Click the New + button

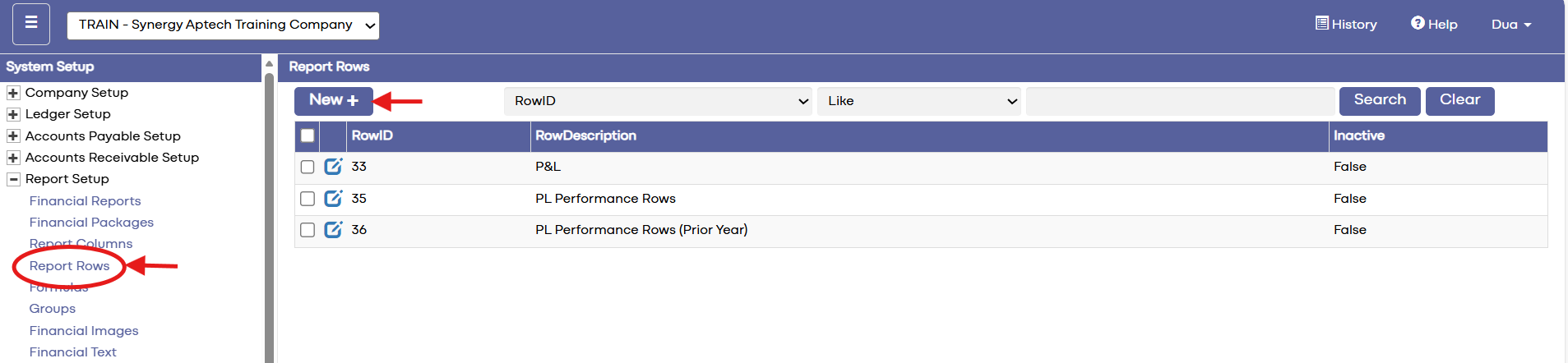point(334,100)
